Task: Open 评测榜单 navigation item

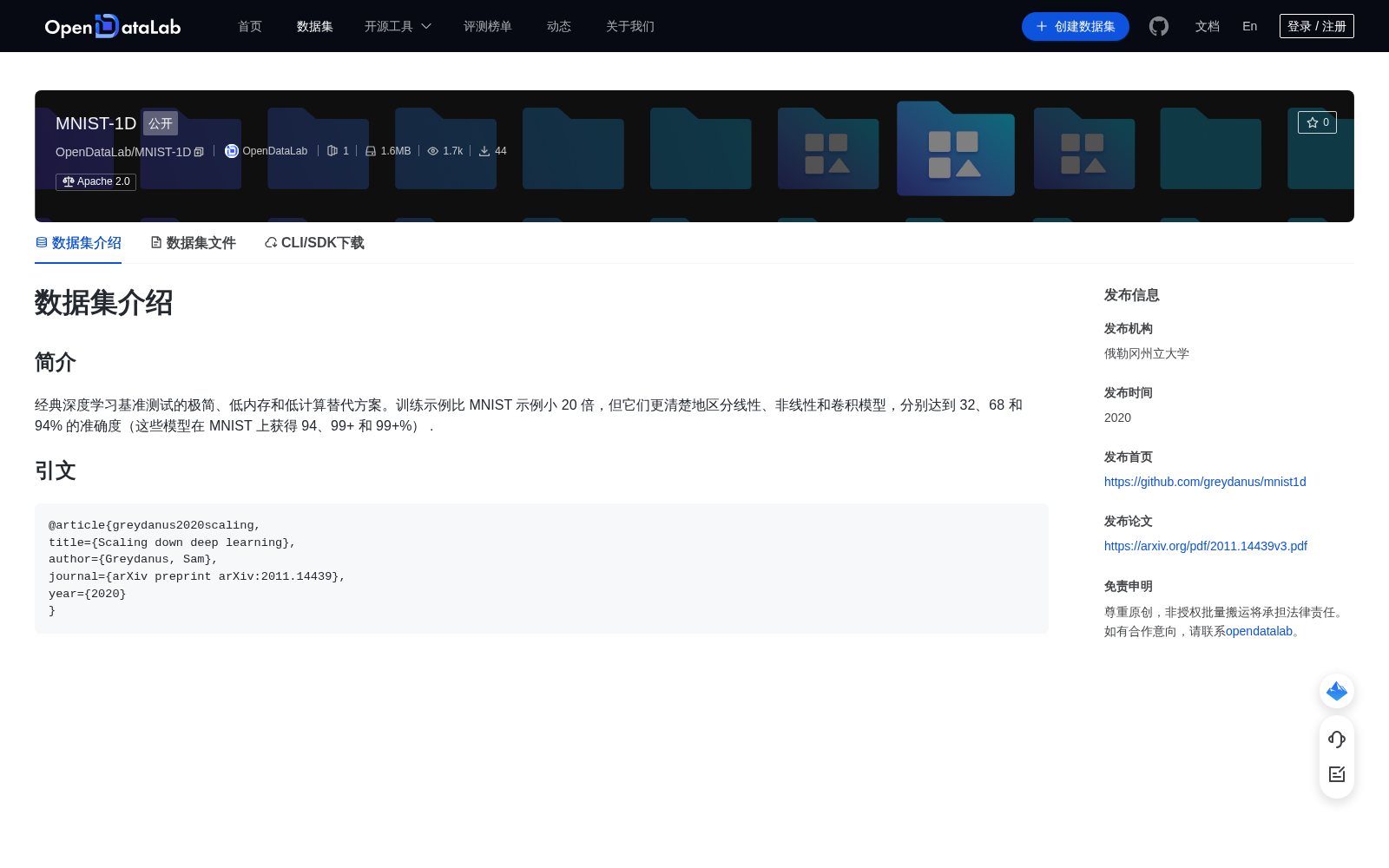Action: tap(488, 26)
